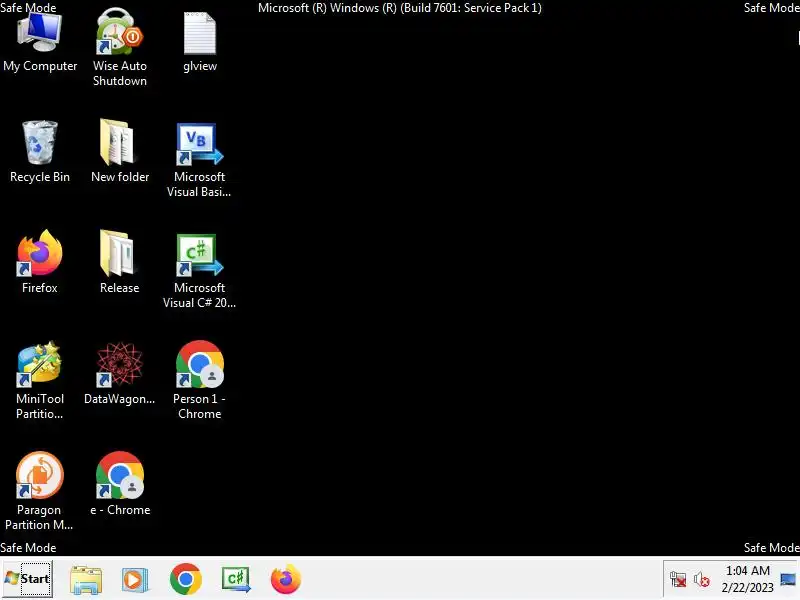Open the Start menu
This screenshot has height=600, width=800.
coord(27,579)
